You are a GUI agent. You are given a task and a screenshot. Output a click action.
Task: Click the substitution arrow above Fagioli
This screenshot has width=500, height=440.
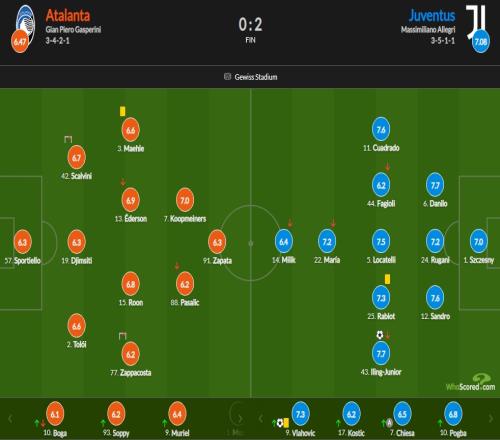(387, 167)
